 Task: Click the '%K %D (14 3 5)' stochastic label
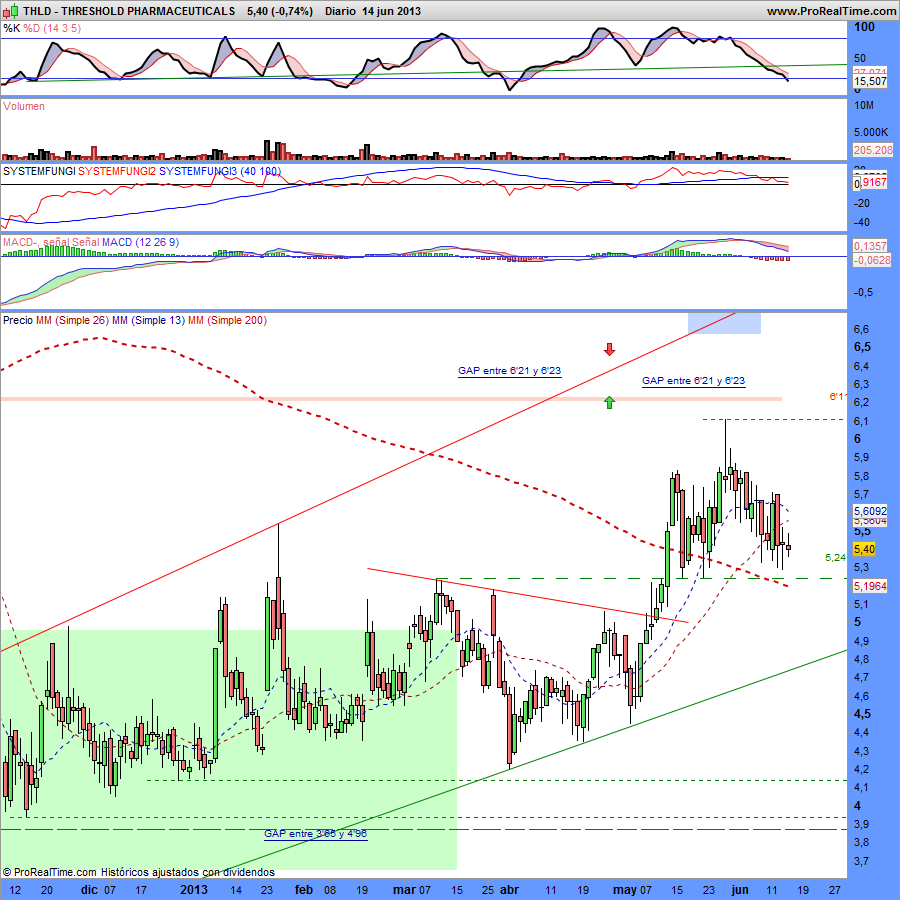42,28
